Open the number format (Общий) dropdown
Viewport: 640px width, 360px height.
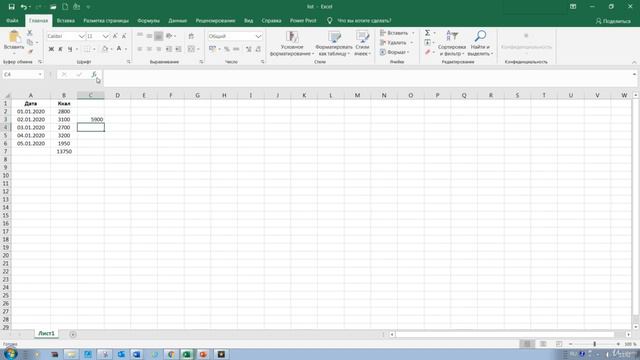[x=258, y=36]
